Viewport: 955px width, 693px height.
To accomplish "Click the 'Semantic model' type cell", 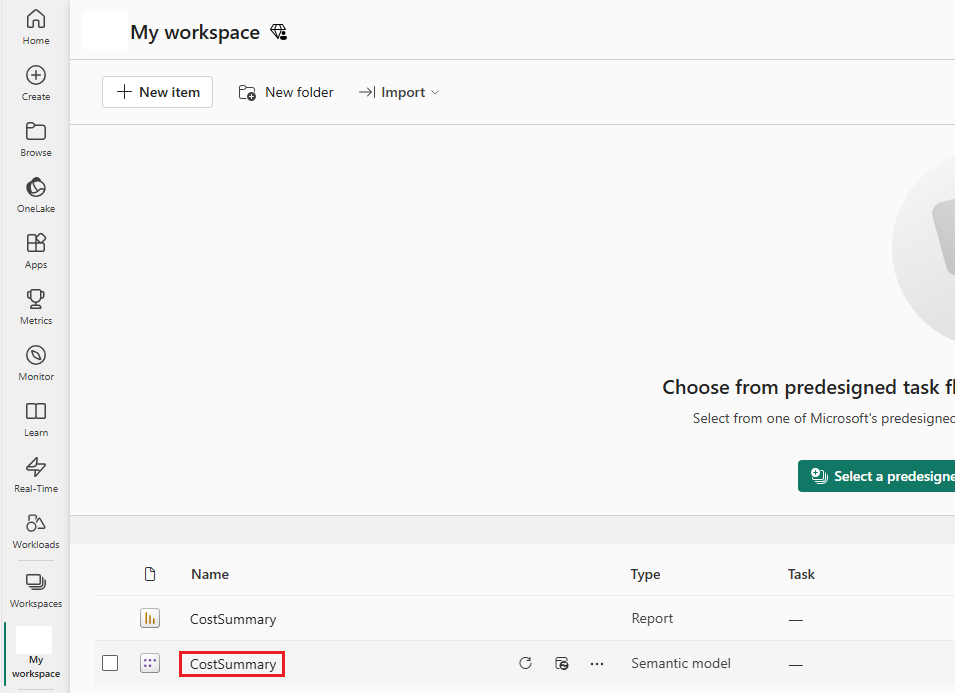I will click(x=681, y=663).
